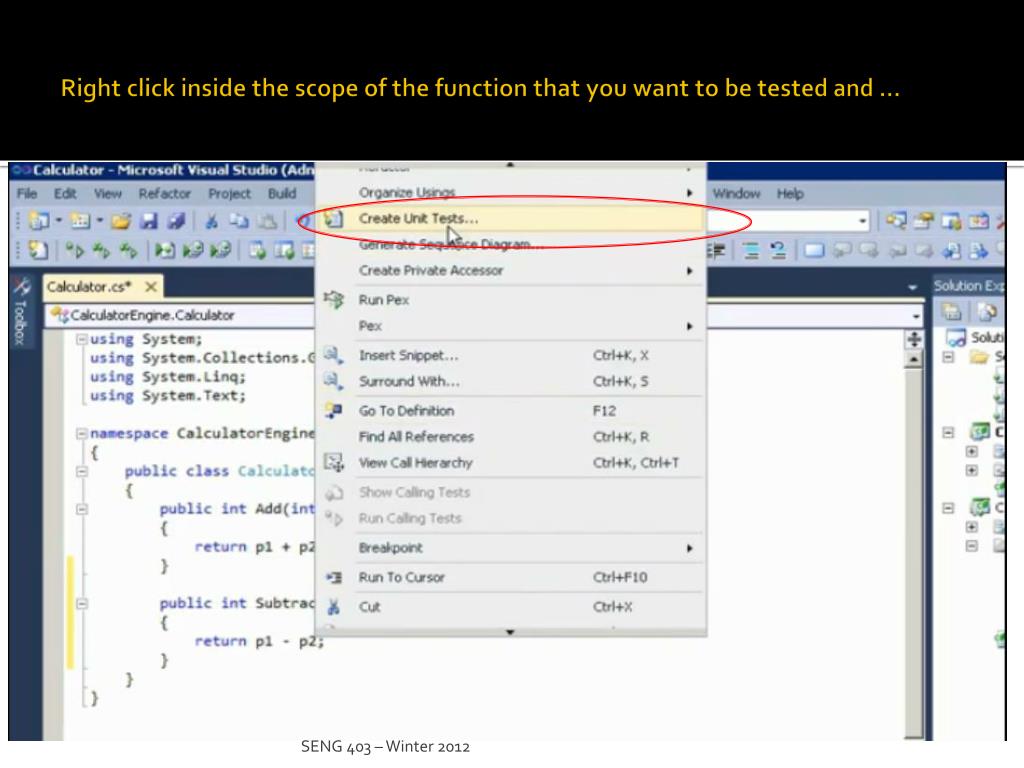Image resolution: width=1024 pixels, height=768 pixels.
Task: Click the Create Unit Tests icon in the menu
Action: (x=334, y=219)
